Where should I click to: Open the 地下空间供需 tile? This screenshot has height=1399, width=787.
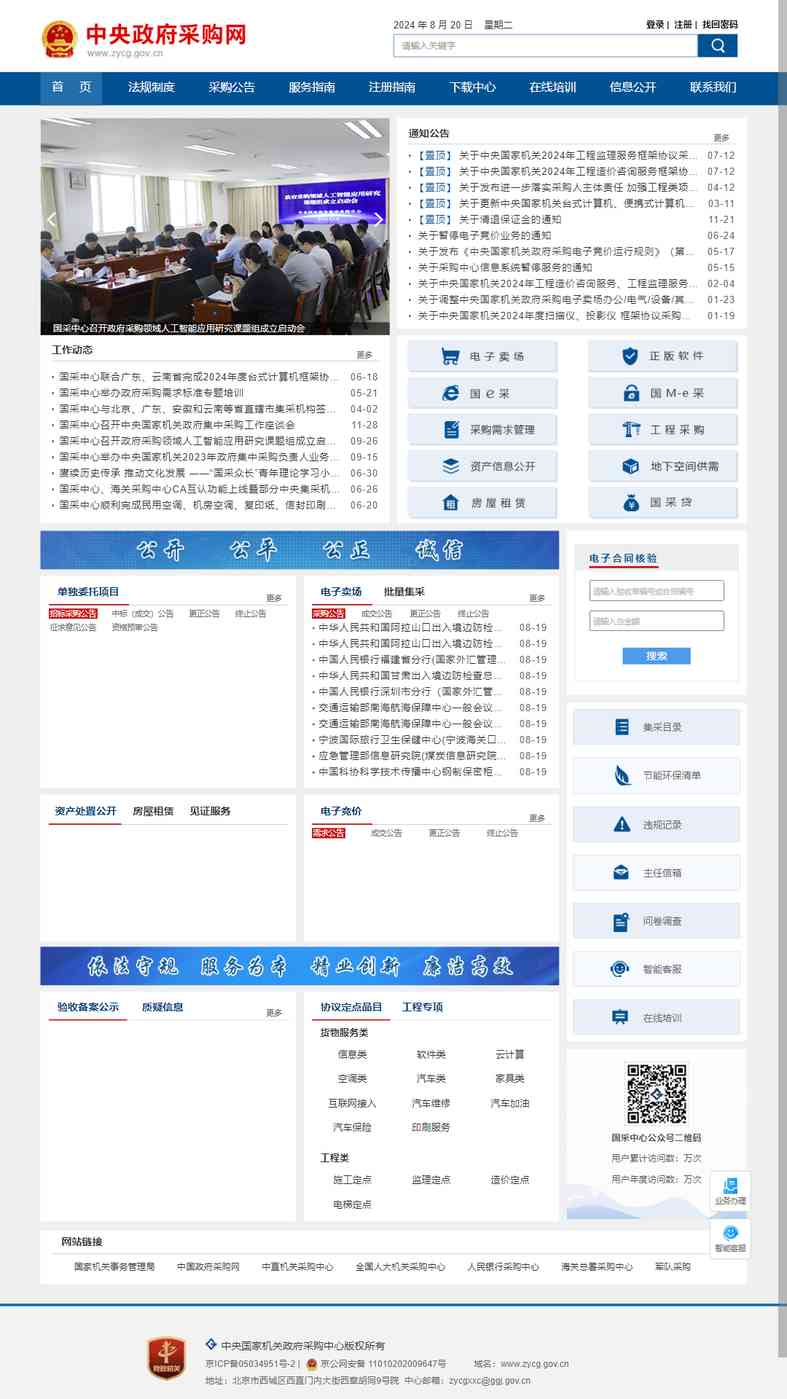[662, 466]
